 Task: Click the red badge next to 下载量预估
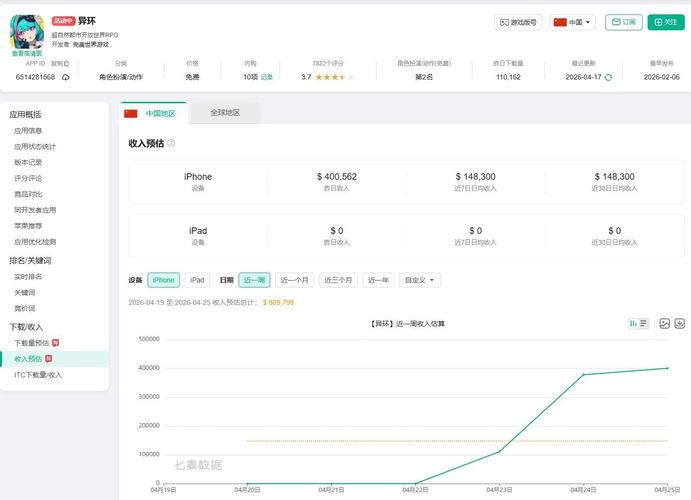[56, 343]
